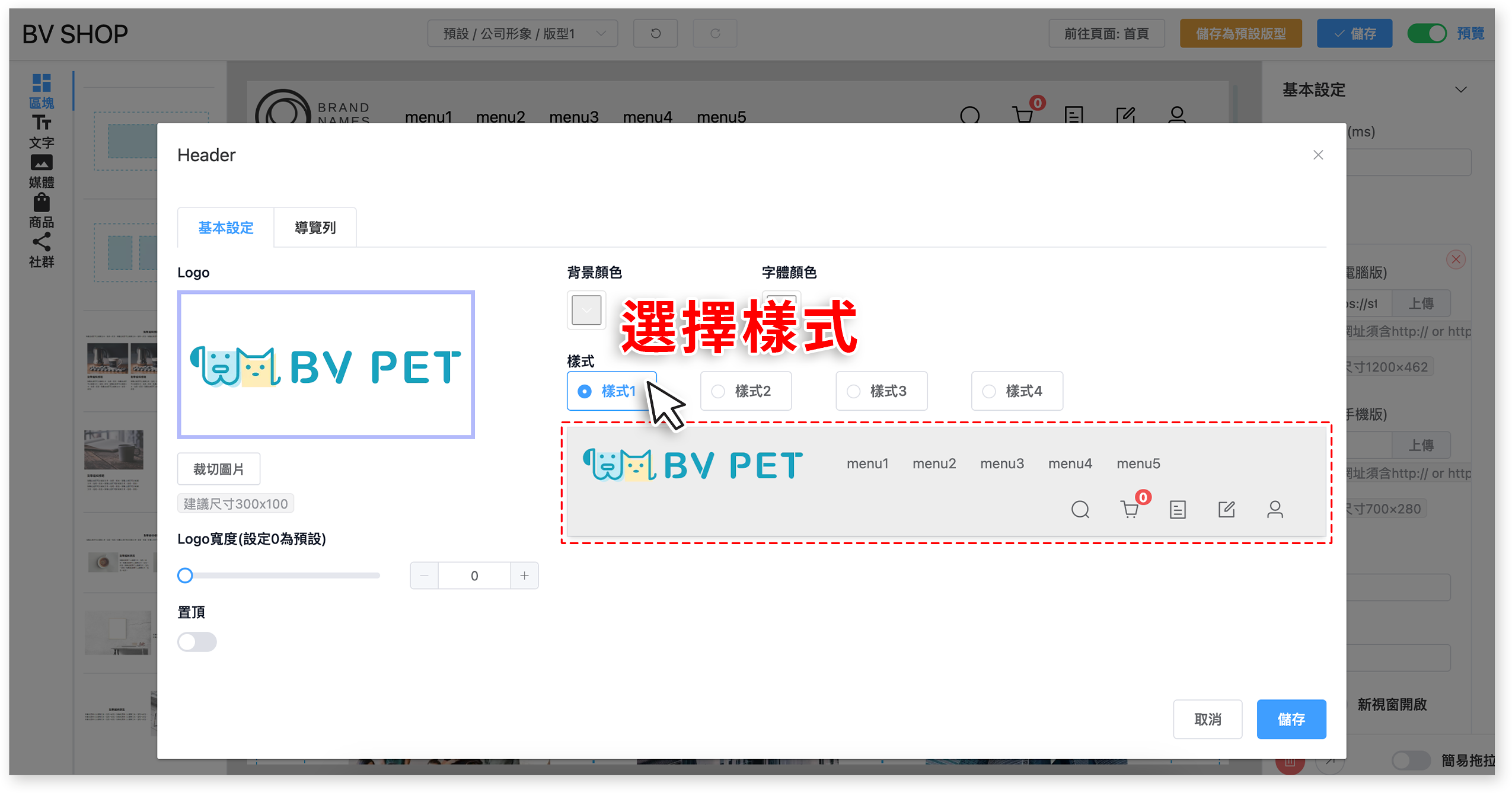Open the 背景顏色 color picker
The width and height of the screenshot is (1512, 793).
[x=586, y=310]
